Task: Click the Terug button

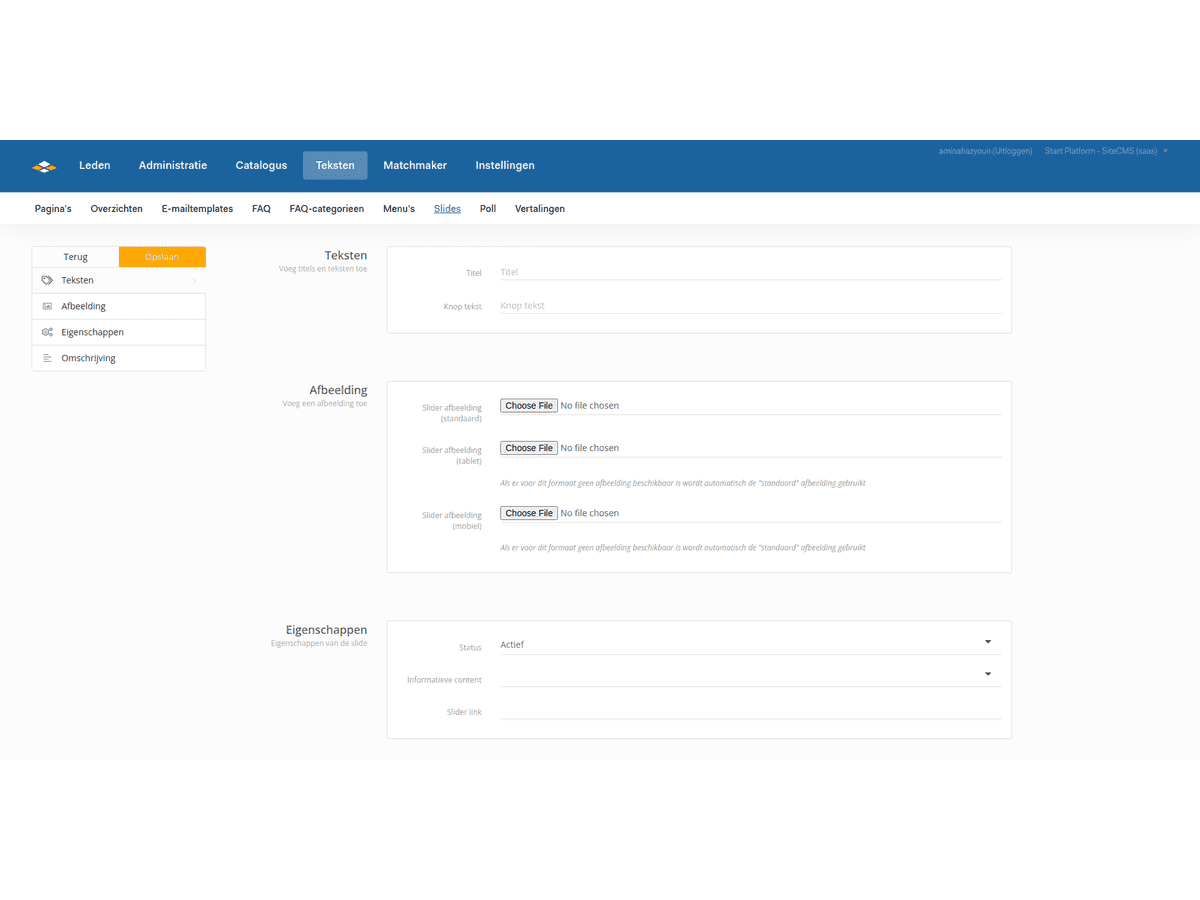Action: point(76,257)
